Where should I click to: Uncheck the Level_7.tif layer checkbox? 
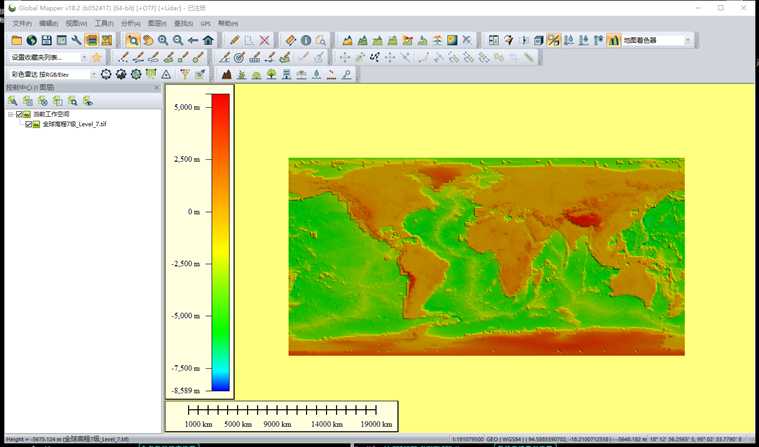pyautogui.click(x=29, y=124)
